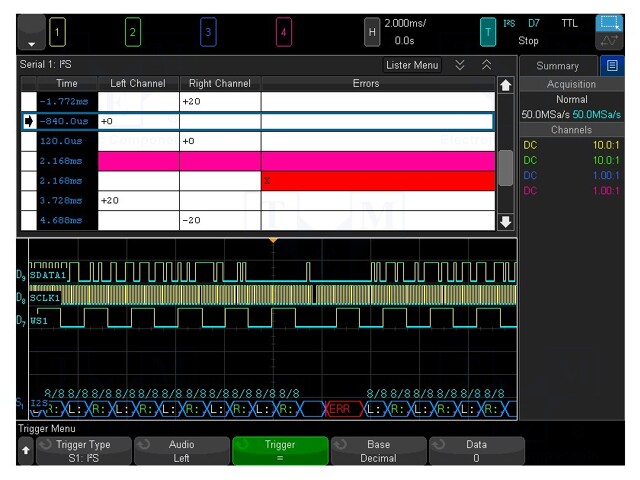Select channel 1 yellow button
640x480 pixels.
(x=58, y=32)
